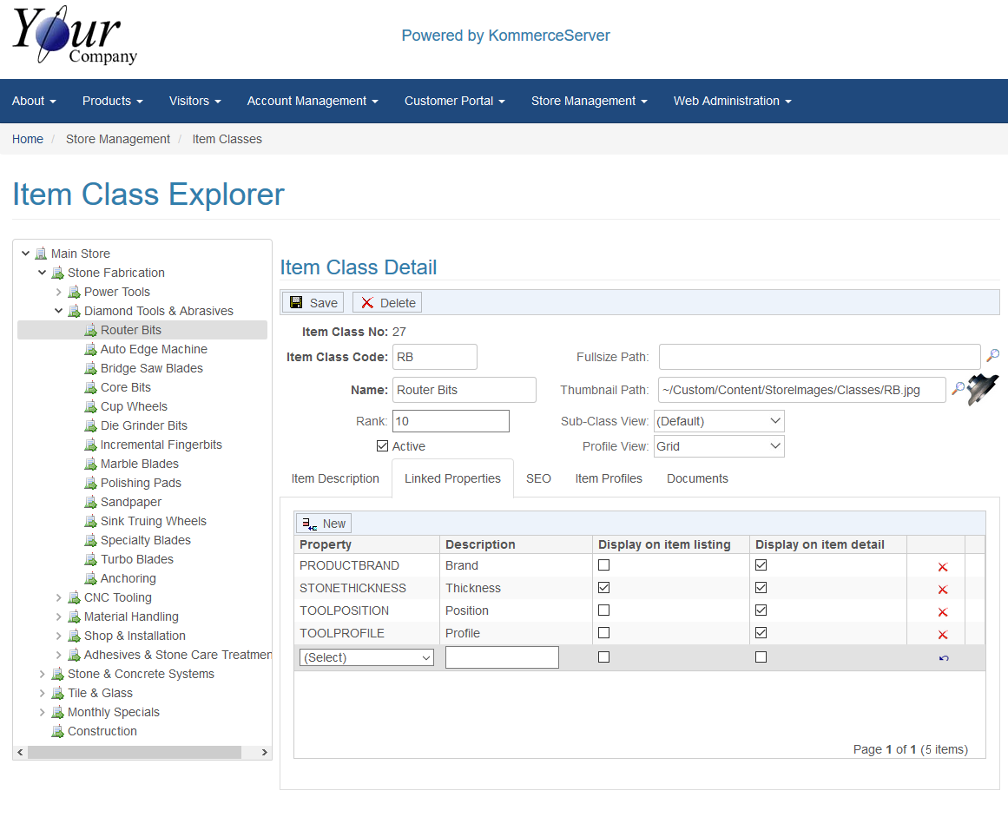The height and width of the screenshot is (817, 1008).
Task: Uncheck the Active checkbox
Action: pyautogui.click(x=382, y=446)
